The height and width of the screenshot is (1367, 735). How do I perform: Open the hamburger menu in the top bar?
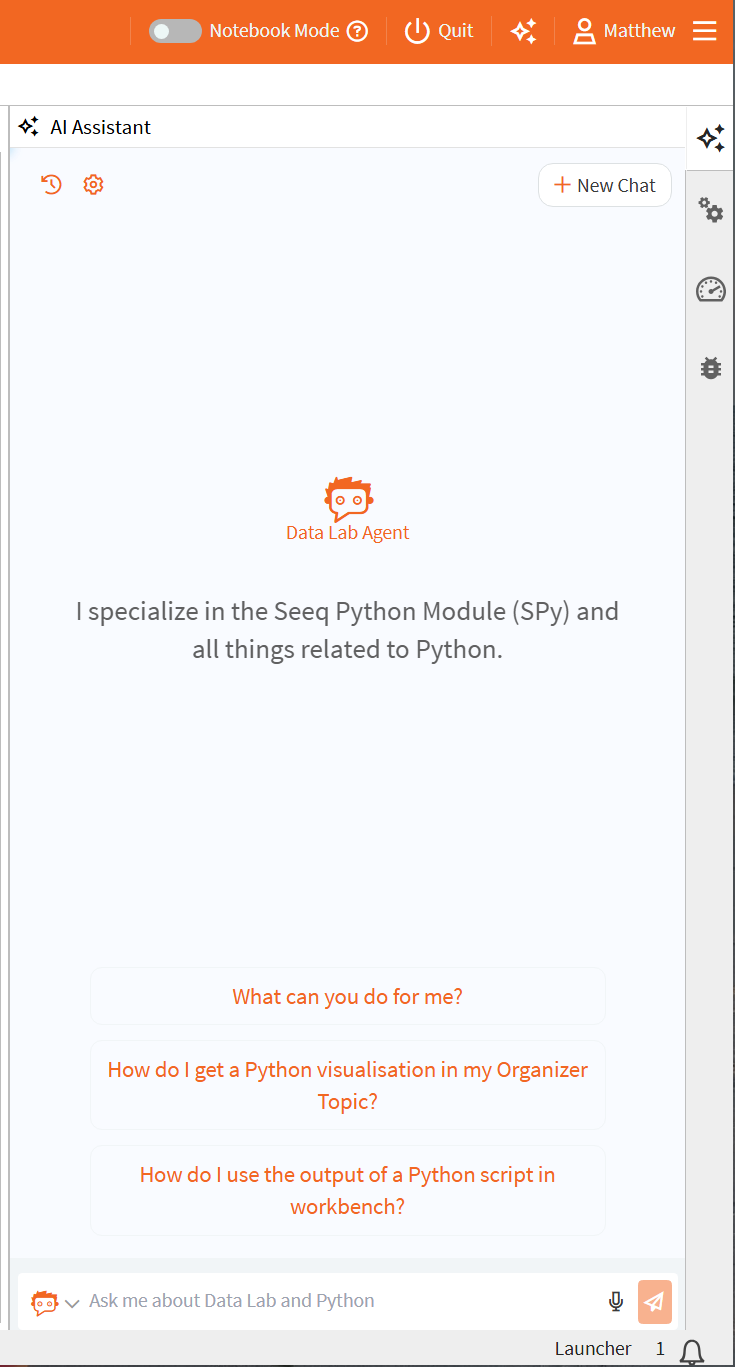(x=705, y=31)
